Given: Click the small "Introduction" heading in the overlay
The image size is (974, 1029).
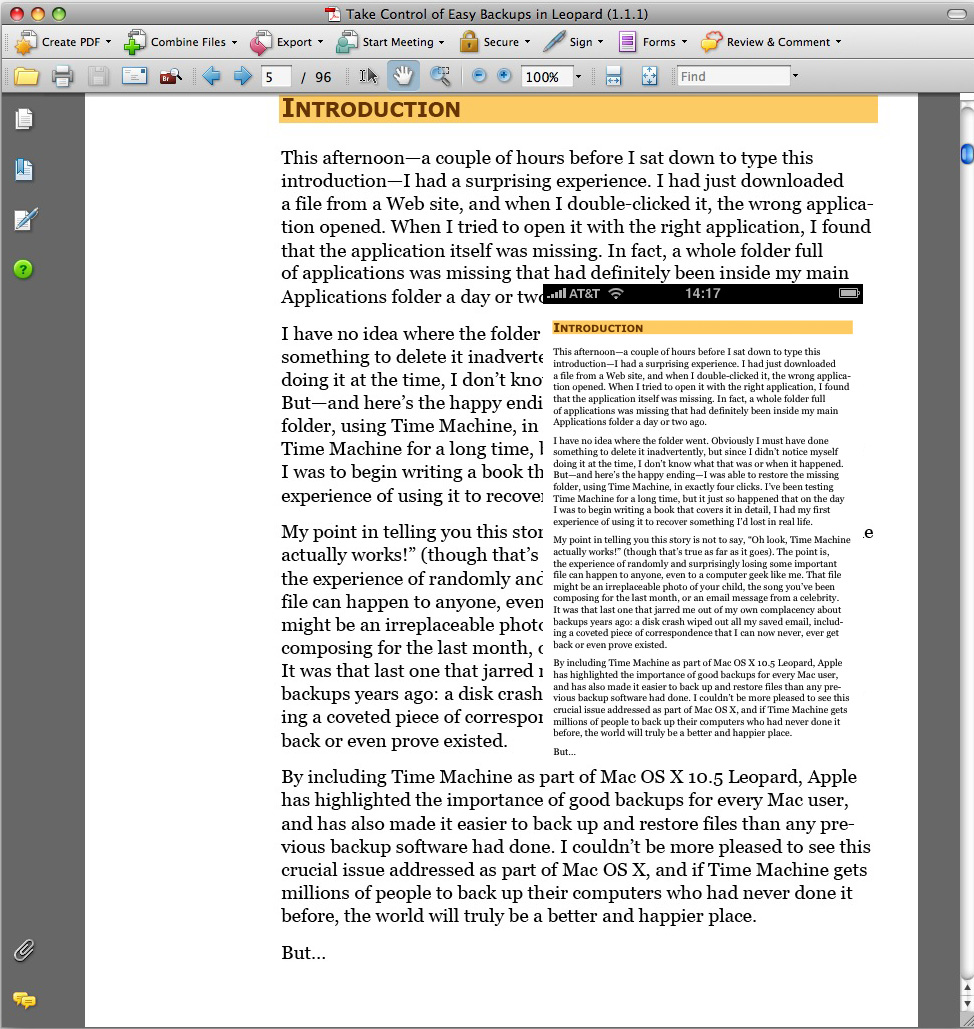Looking at the screenshot, I should [x=598, y=327].
